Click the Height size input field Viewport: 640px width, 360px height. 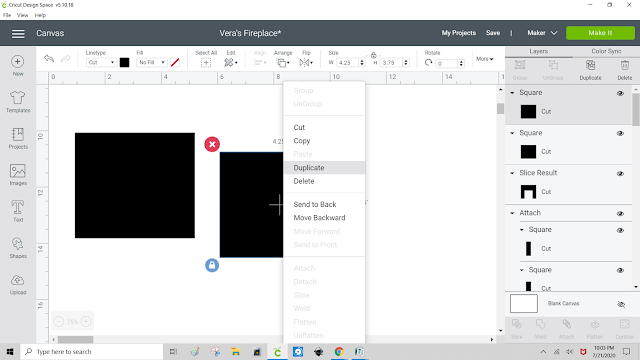392,62
